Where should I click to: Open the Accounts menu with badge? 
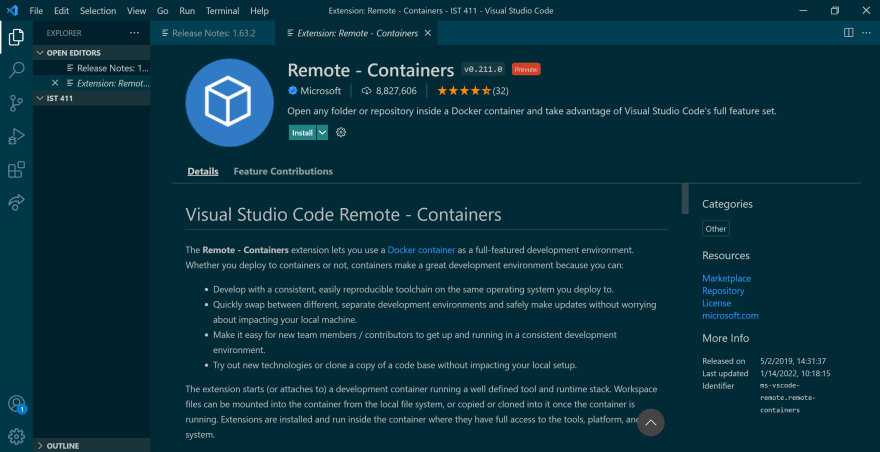tap(16, 404)
